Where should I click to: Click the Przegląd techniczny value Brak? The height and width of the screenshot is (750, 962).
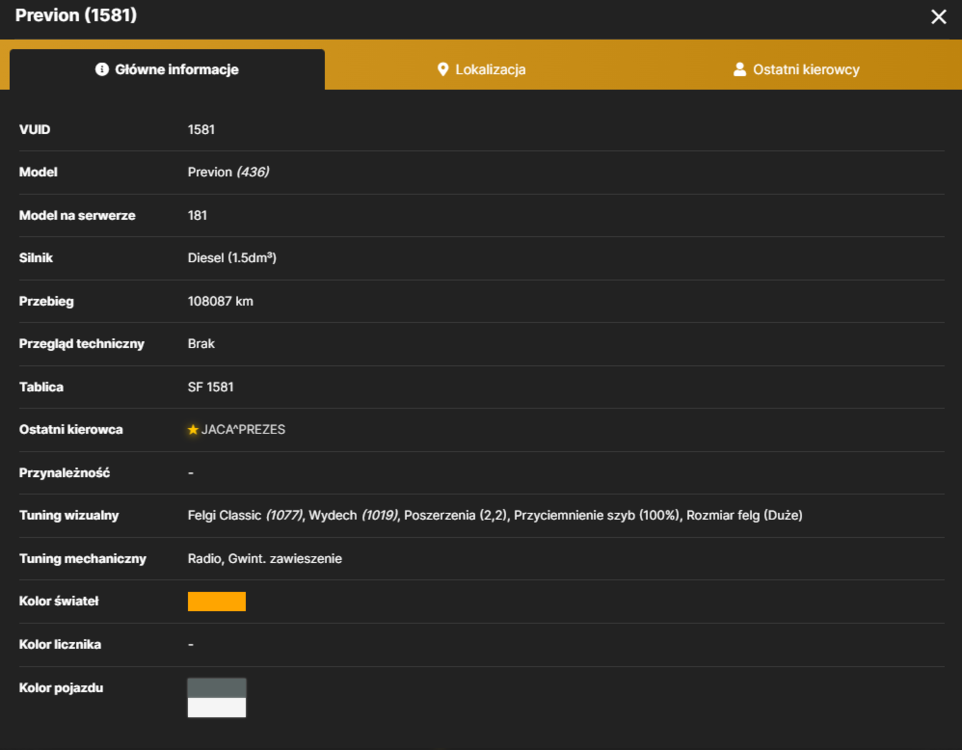pyautogui.click(x=201, y=344)
